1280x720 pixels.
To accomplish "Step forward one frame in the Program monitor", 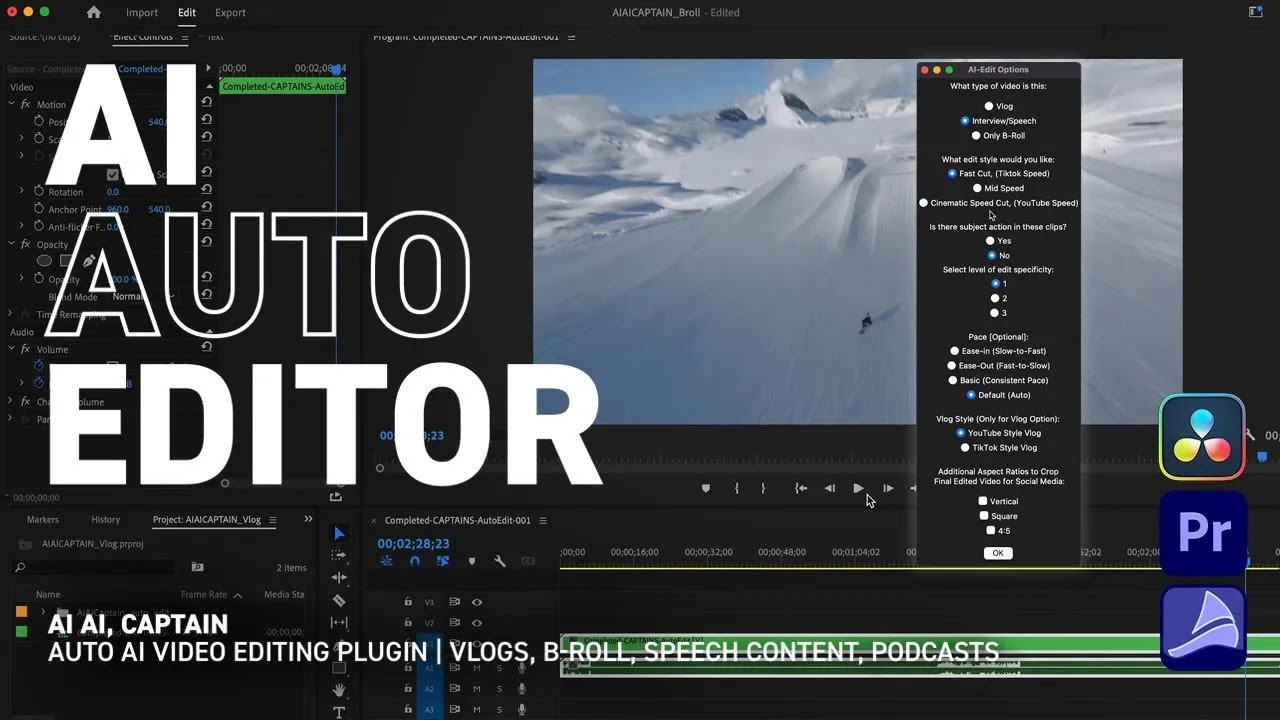I will [x=888, y=488].
